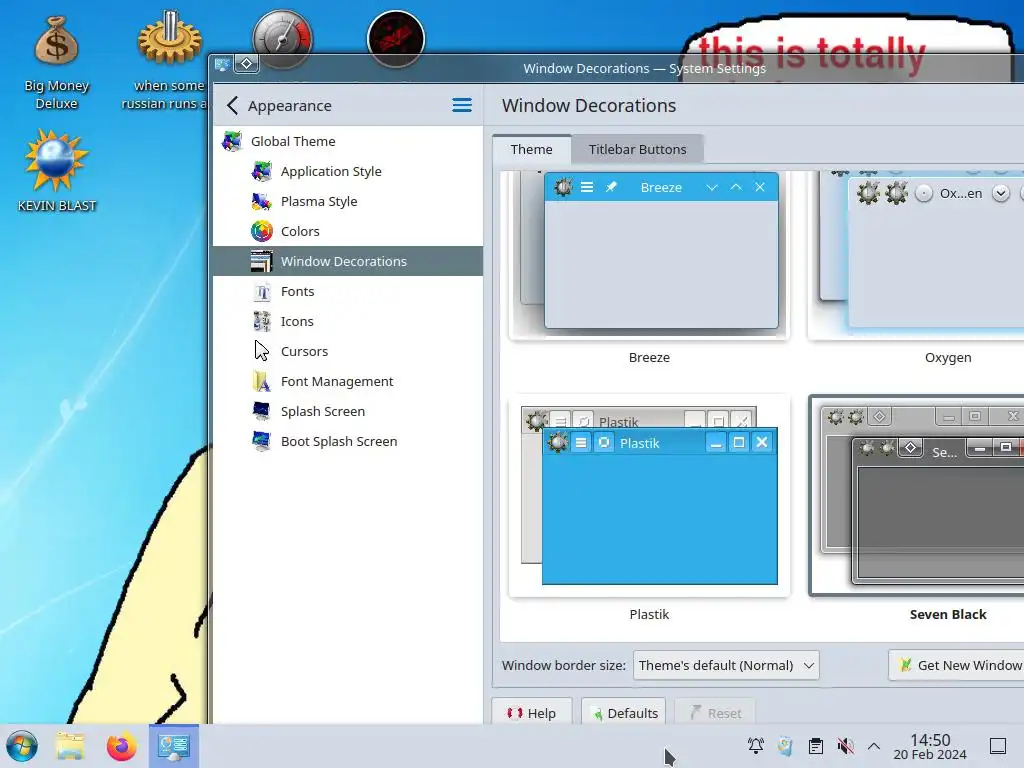This screenshot has height=768, width=1024.
Task: Open Splash Screen settings
Action: click(348, 411)
